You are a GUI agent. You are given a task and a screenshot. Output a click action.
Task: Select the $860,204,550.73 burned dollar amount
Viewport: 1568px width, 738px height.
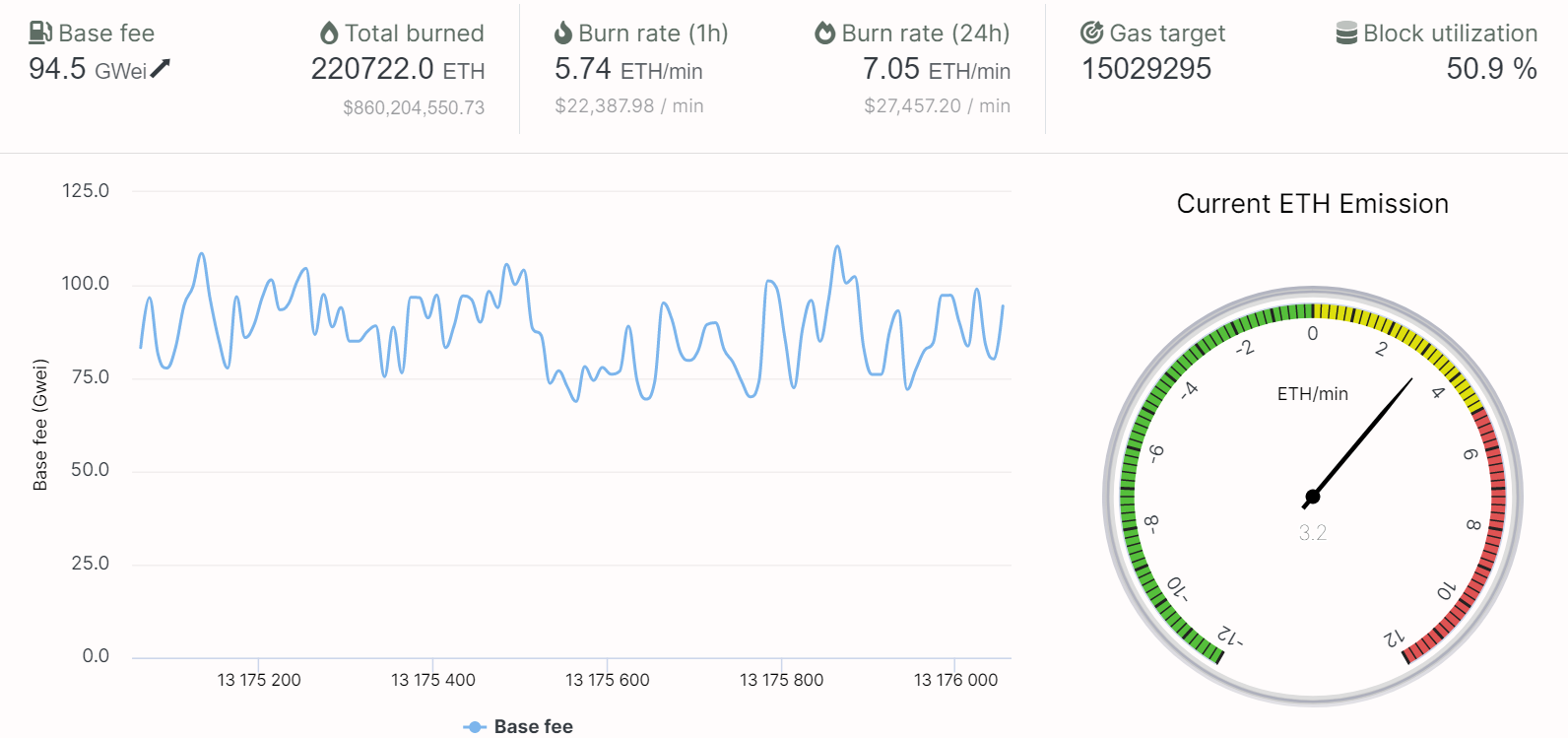coord(414,107)
